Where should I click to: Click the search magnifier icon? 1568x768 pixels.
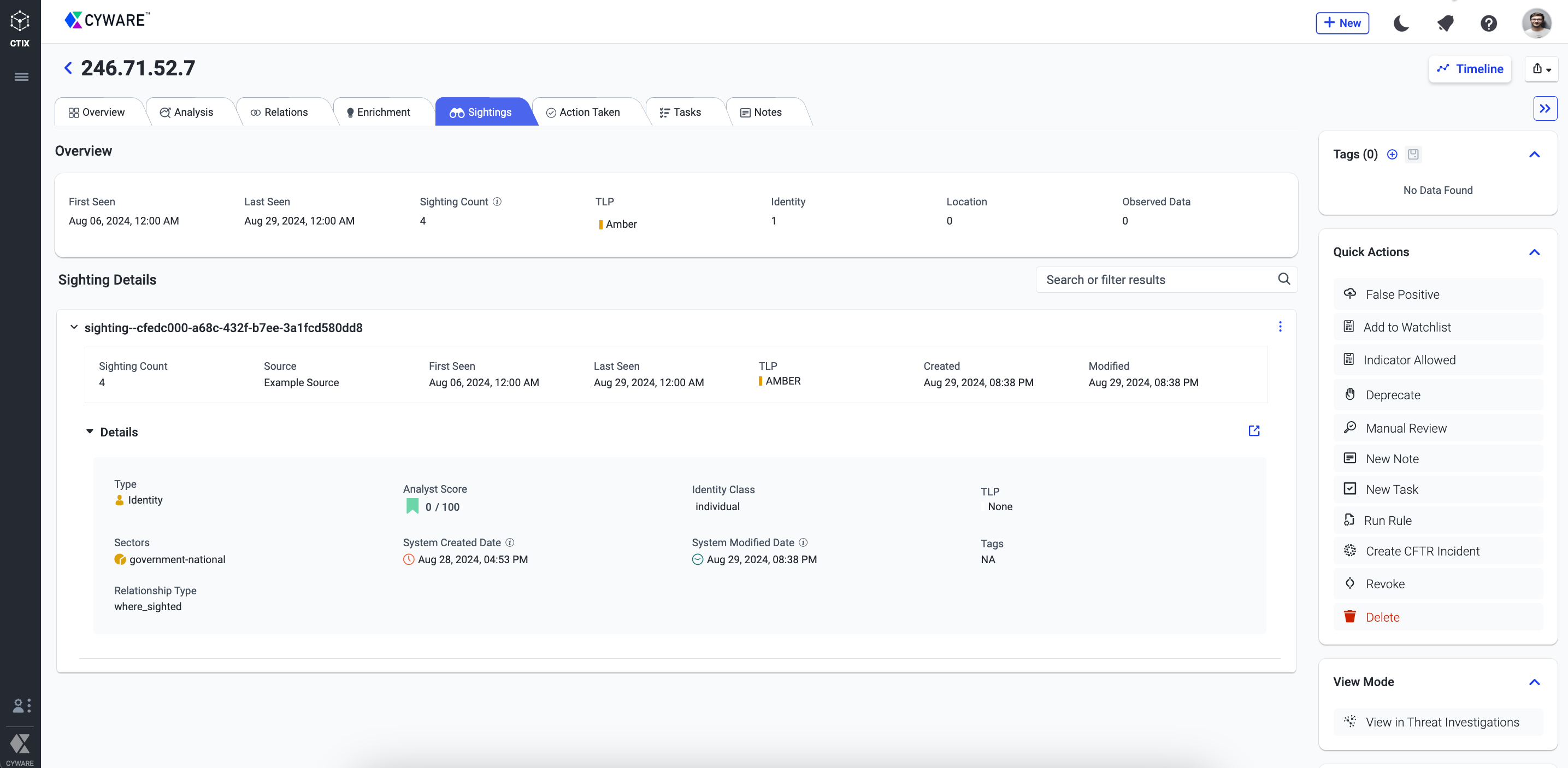(x=1284, y=279)
